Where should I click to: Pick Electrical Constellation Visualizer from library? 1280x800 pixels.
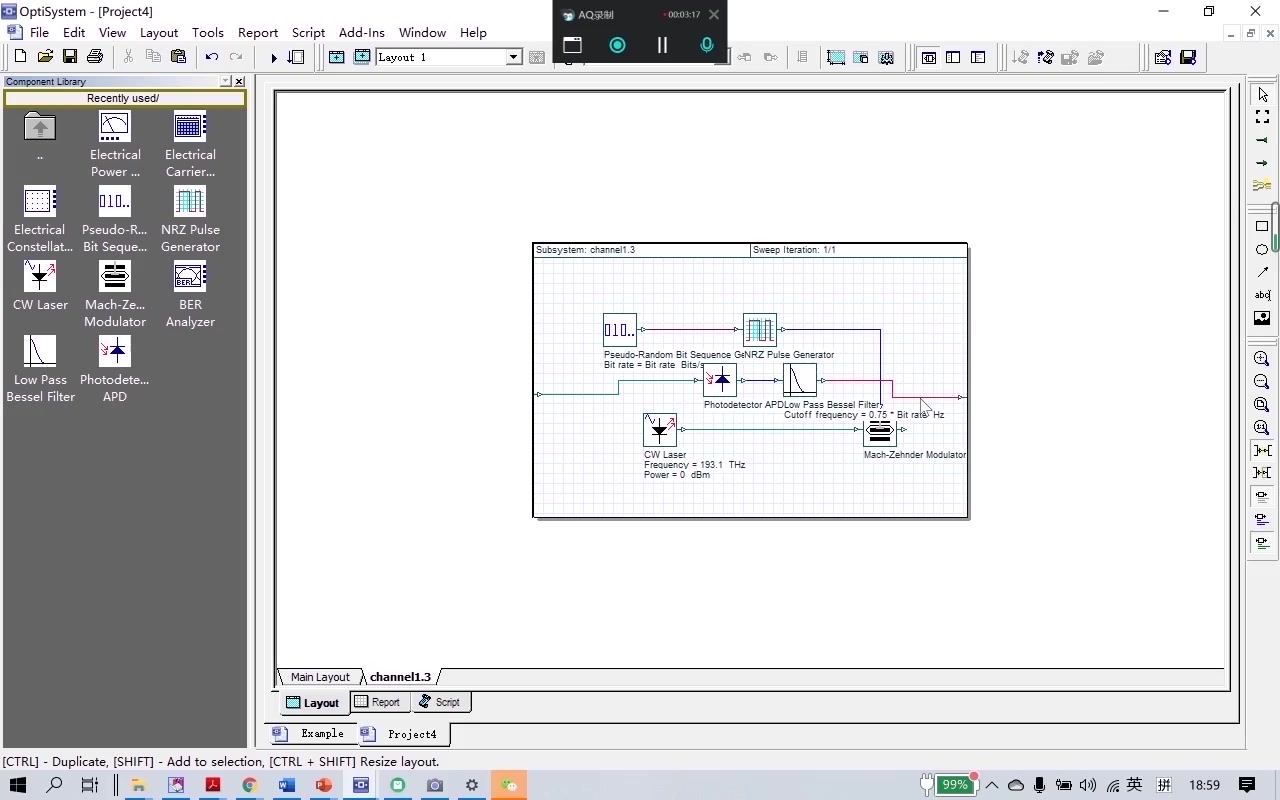(40, 219)
